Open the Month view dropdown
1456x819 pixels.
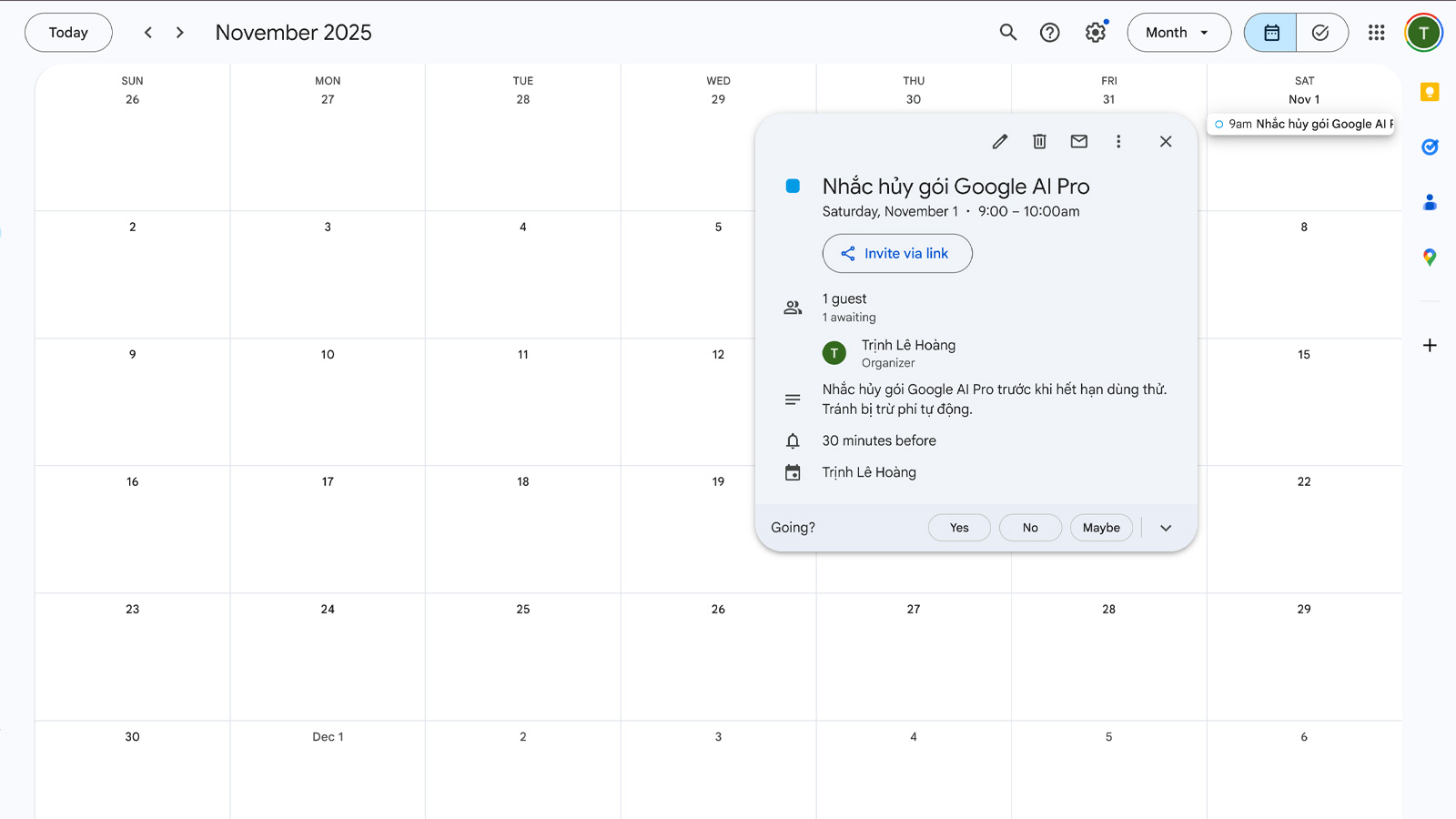click(x=1178, y=33)
